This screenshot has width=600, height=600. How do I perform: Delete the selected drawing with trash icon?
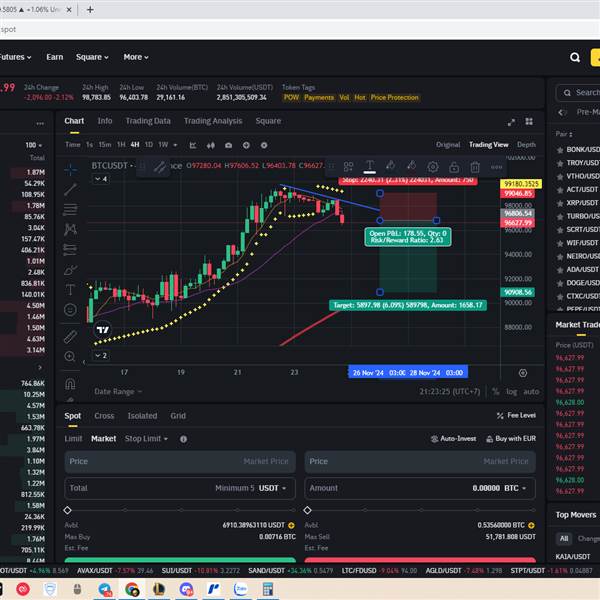(475, 167)
